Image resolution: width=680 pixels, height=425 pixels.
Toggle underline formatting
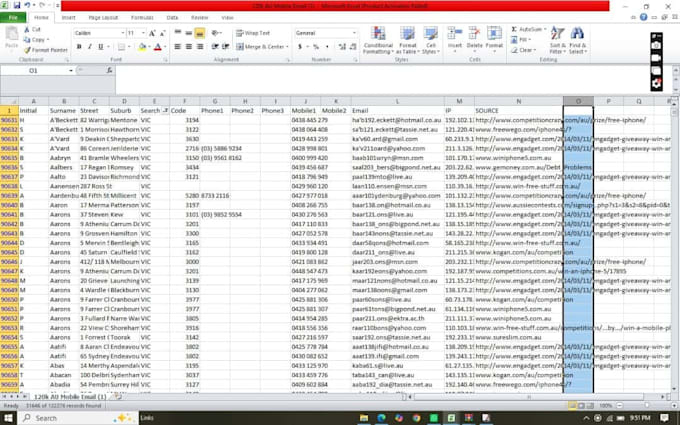click(x=101, y=46)
